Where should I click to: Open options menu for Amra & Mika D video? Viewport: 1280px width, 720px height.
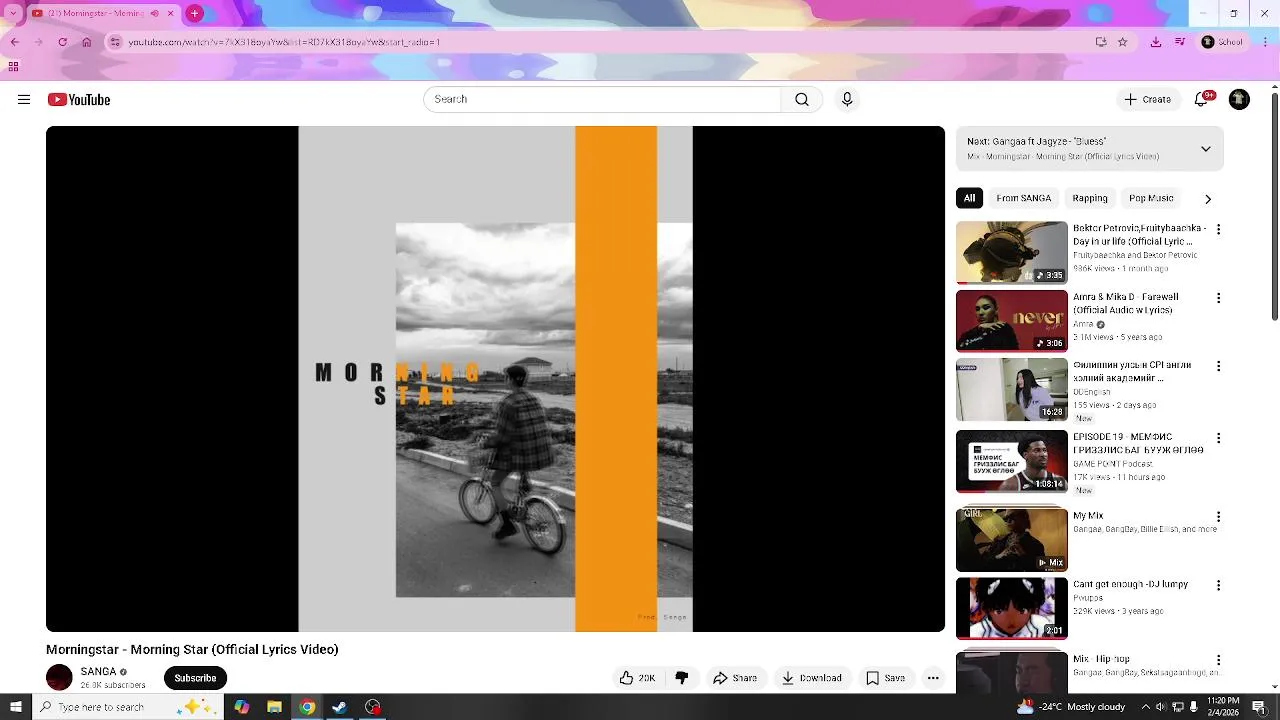pos(1218,298)
